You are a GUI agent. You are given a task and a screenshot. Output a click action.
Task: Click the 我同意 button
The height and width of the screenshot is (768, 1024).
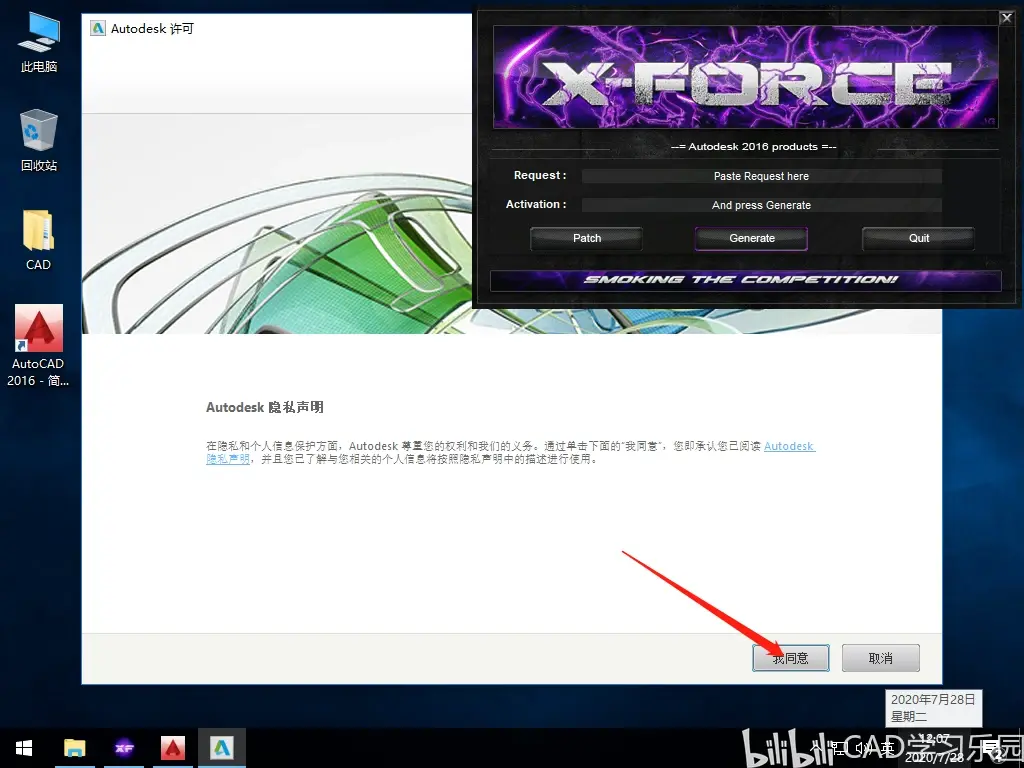(791, 658)
